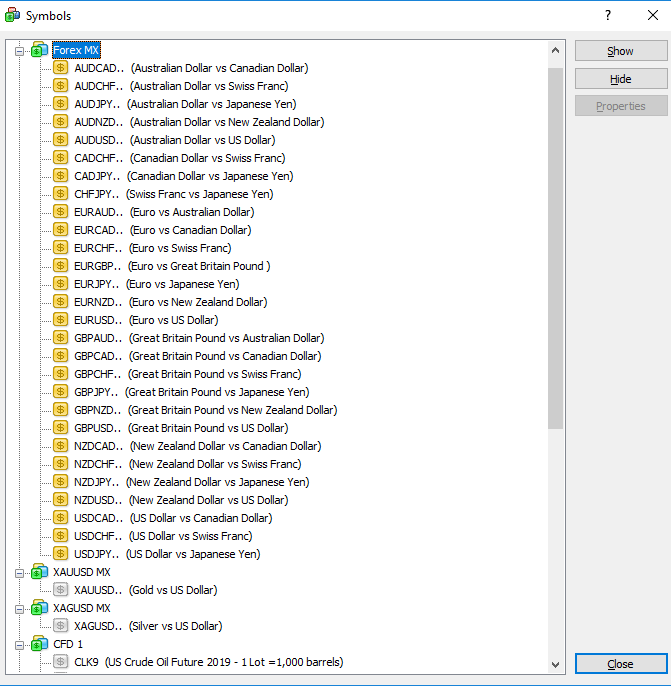Click the question mark help button
The image size is (671, 686).
608,15
